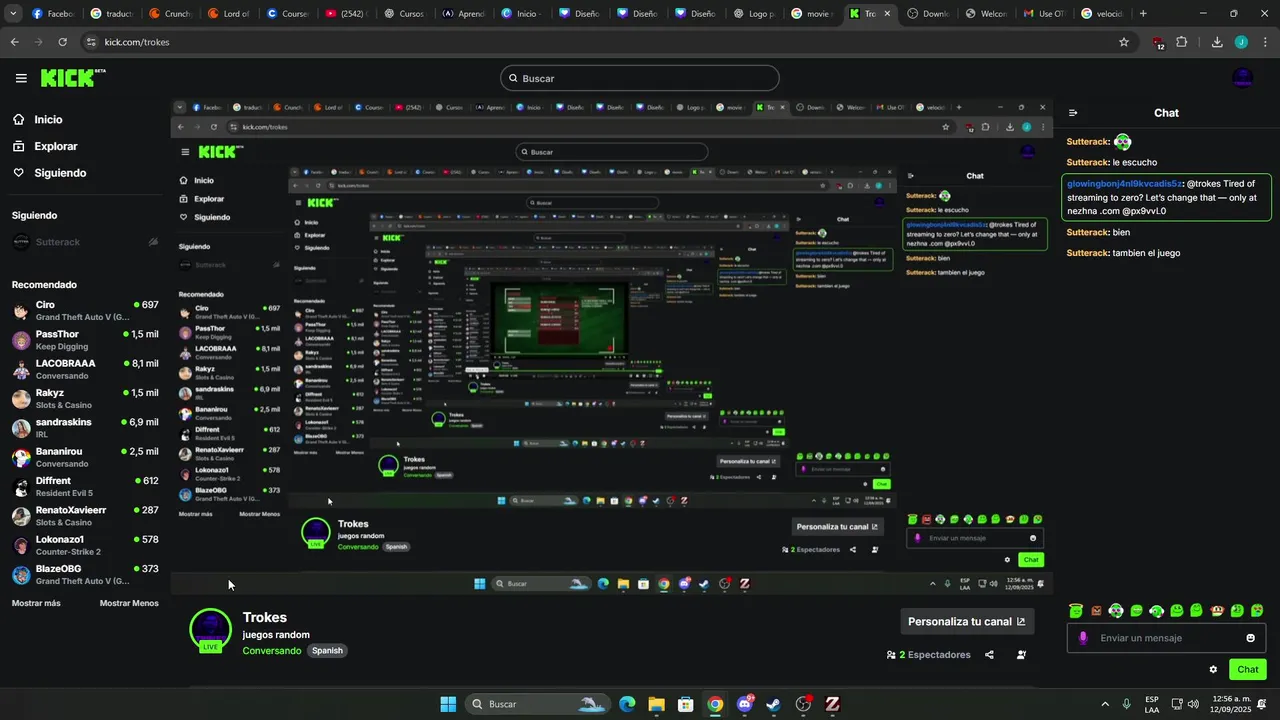1280x720 pixels.
Task: Click the Kick Buscar search field
Action: point(640,78)
